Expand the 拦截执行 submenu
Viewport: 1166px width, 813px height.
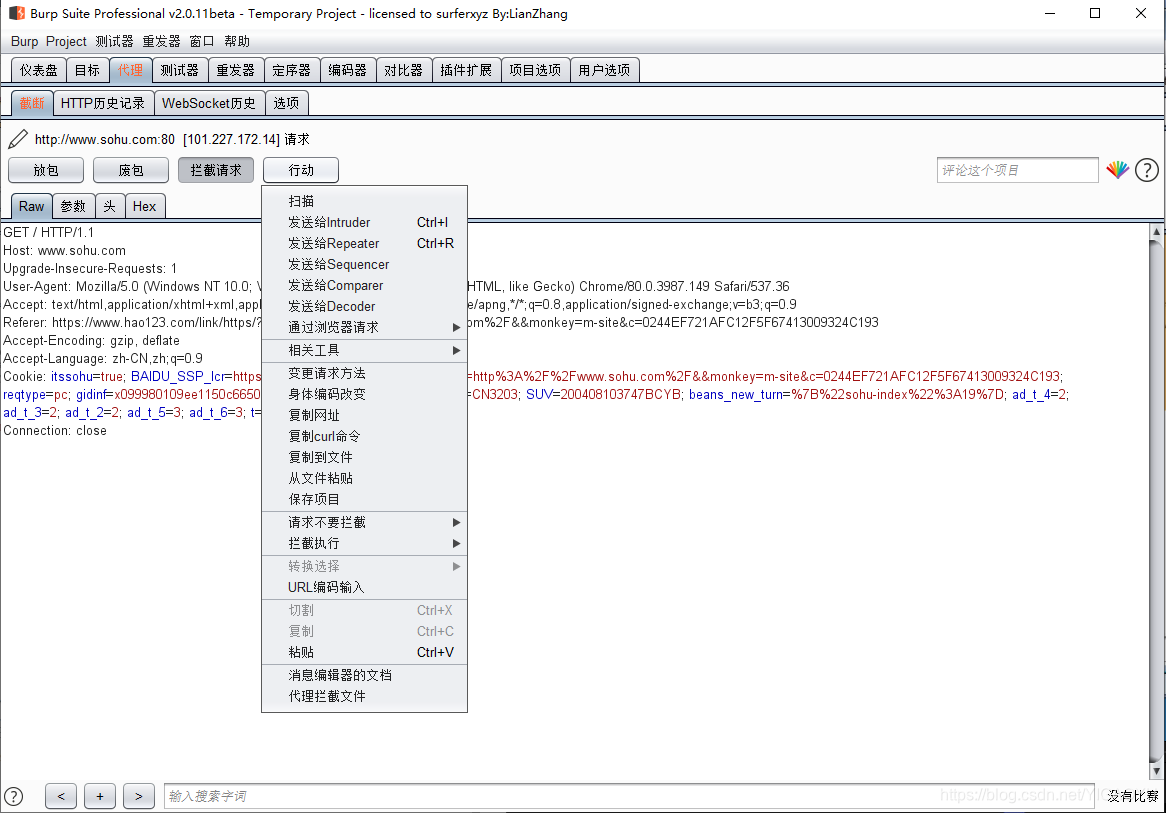(364, 543)
